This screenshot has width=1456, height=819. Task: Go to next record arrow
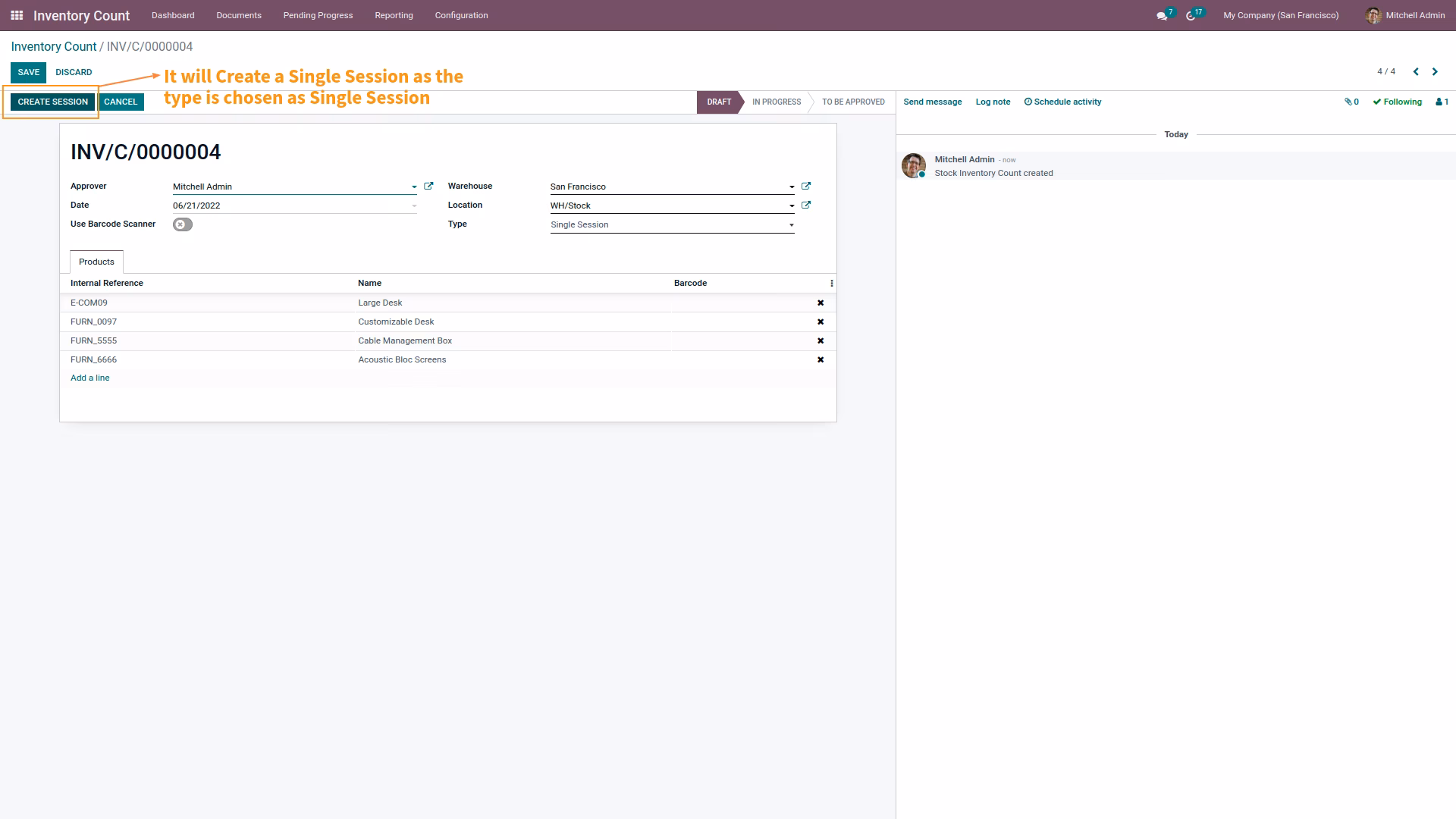point(1435,72)
